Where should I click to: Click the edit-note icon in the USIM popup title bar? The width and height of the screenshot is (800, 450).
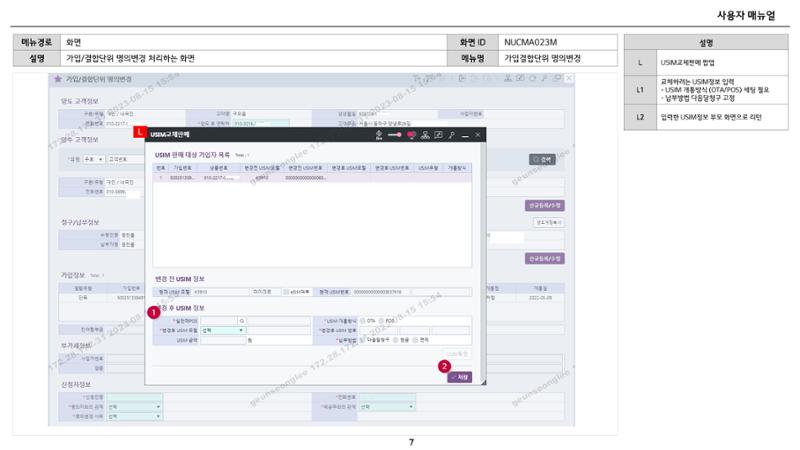(438, 135)
